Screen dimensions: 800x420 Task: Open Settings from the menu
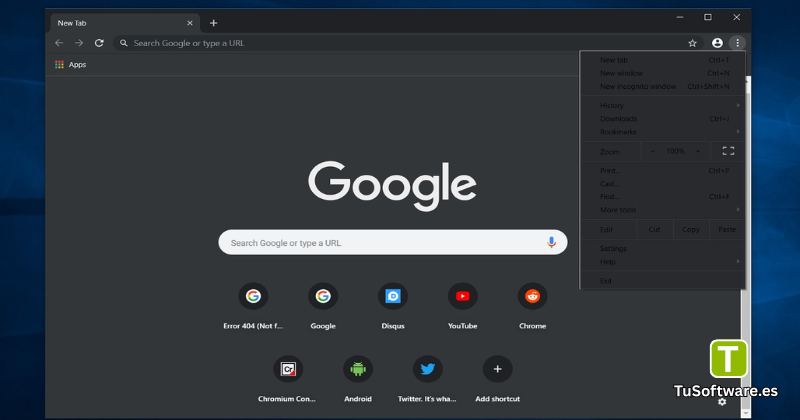pos(662,249)
